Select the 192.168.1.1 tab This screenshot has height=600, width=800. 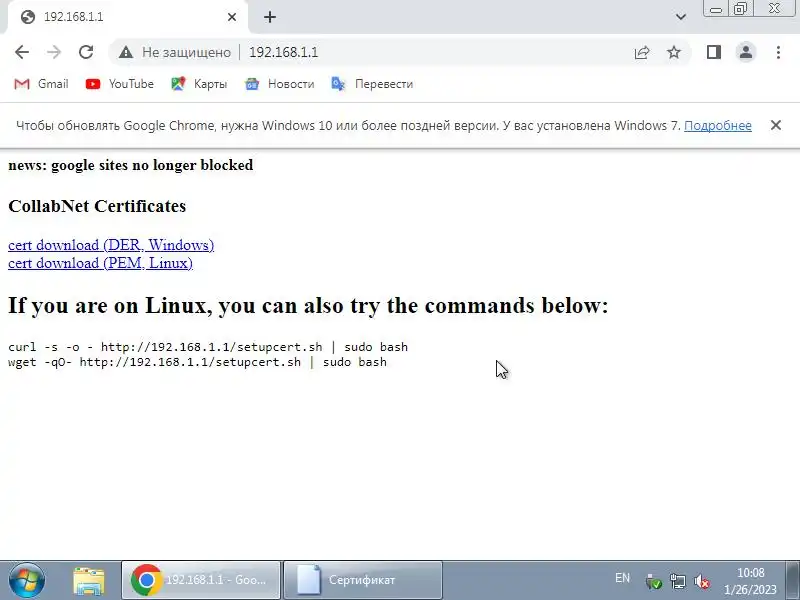(128, 17)
